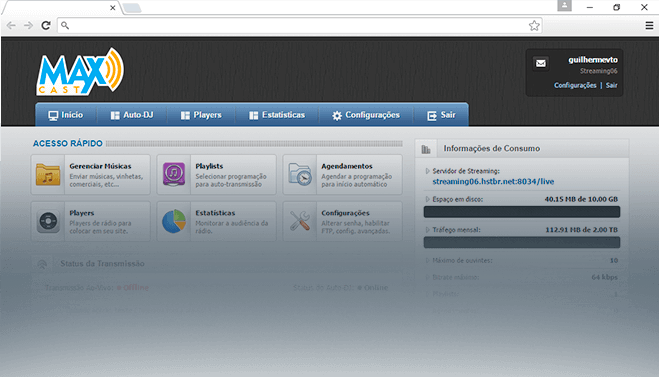The height and width of the screenshot is (377, 659).
Task: Click arrow beside Servidor de Streaming
Action: (427, 171)
